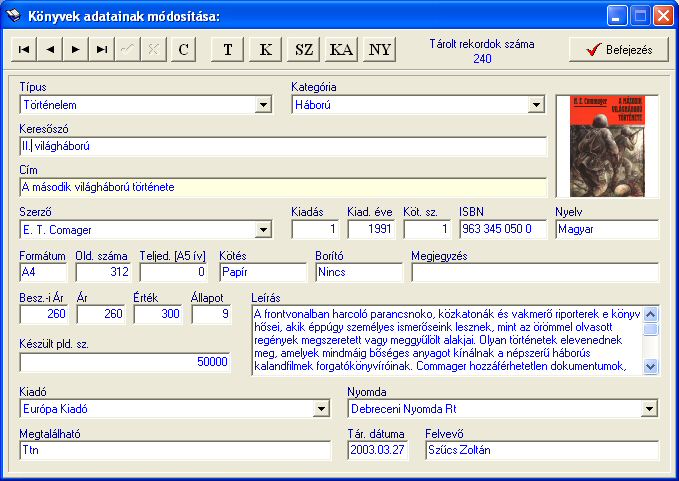Viewport: 679px width, 481px height.
Task: Click the Old. száma field showing 312
Action: 103,272
